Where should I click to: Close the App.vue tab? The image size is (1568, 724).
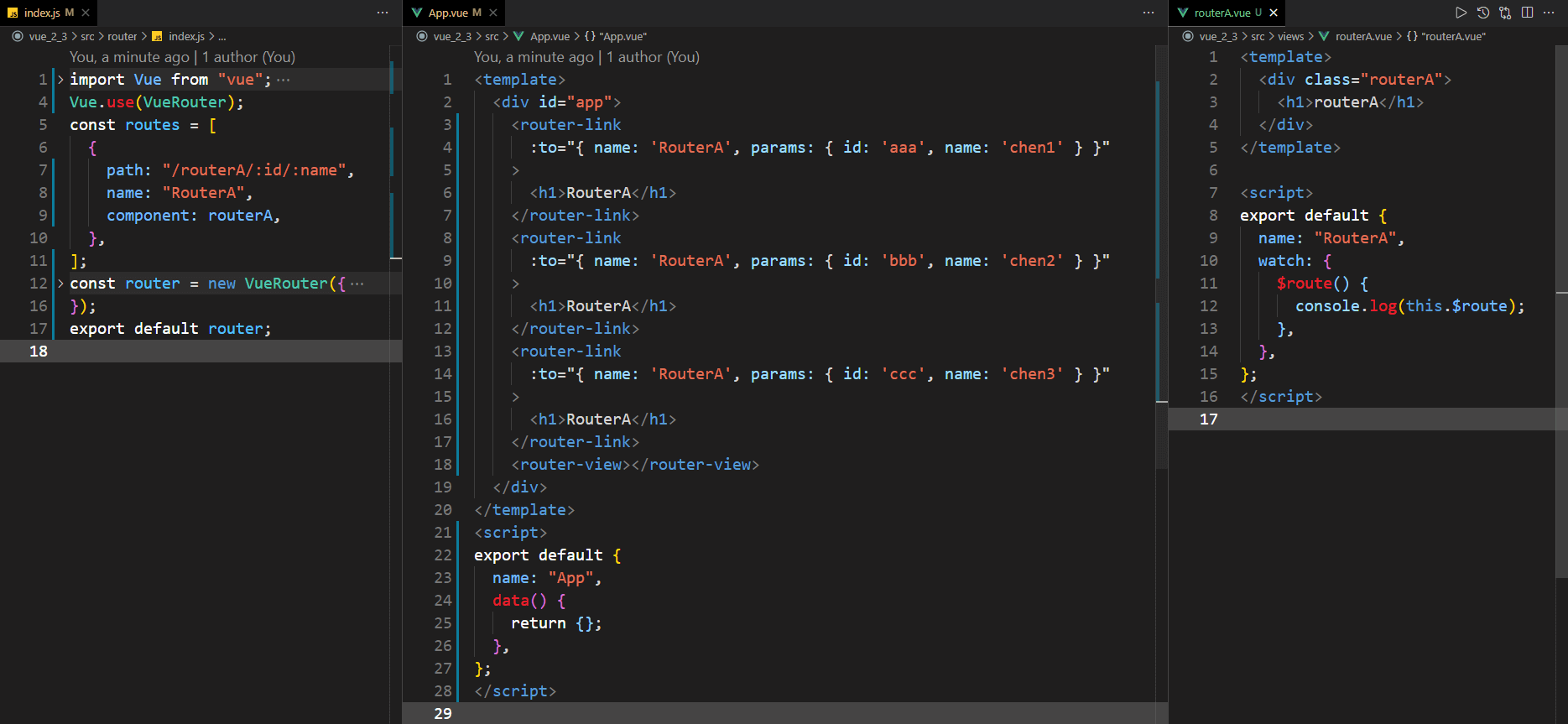(x=493, y=13)
